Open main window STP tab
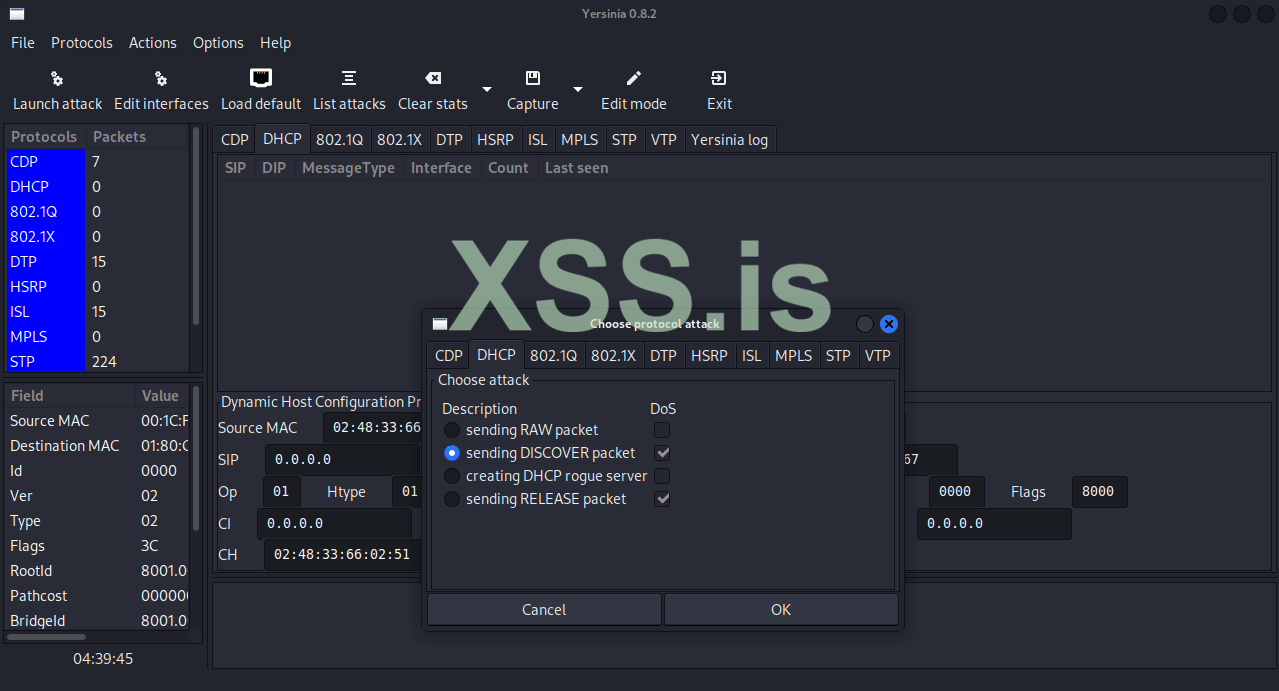The width and height of the screenshot is (1279, 691). pyautogui.click(x=624, y=139)
